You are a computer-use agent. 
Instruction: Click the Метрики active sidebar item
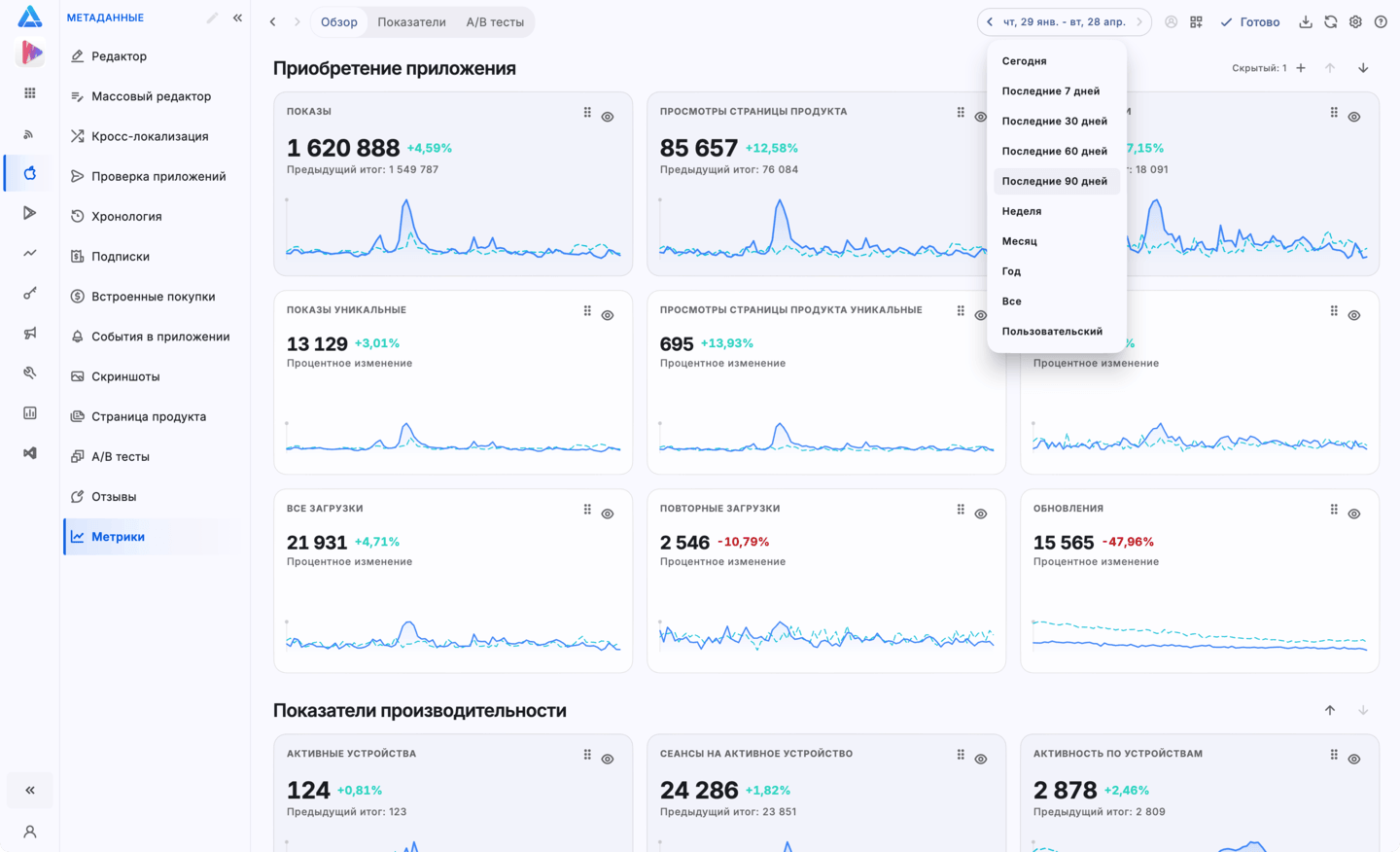click(151, 536)
